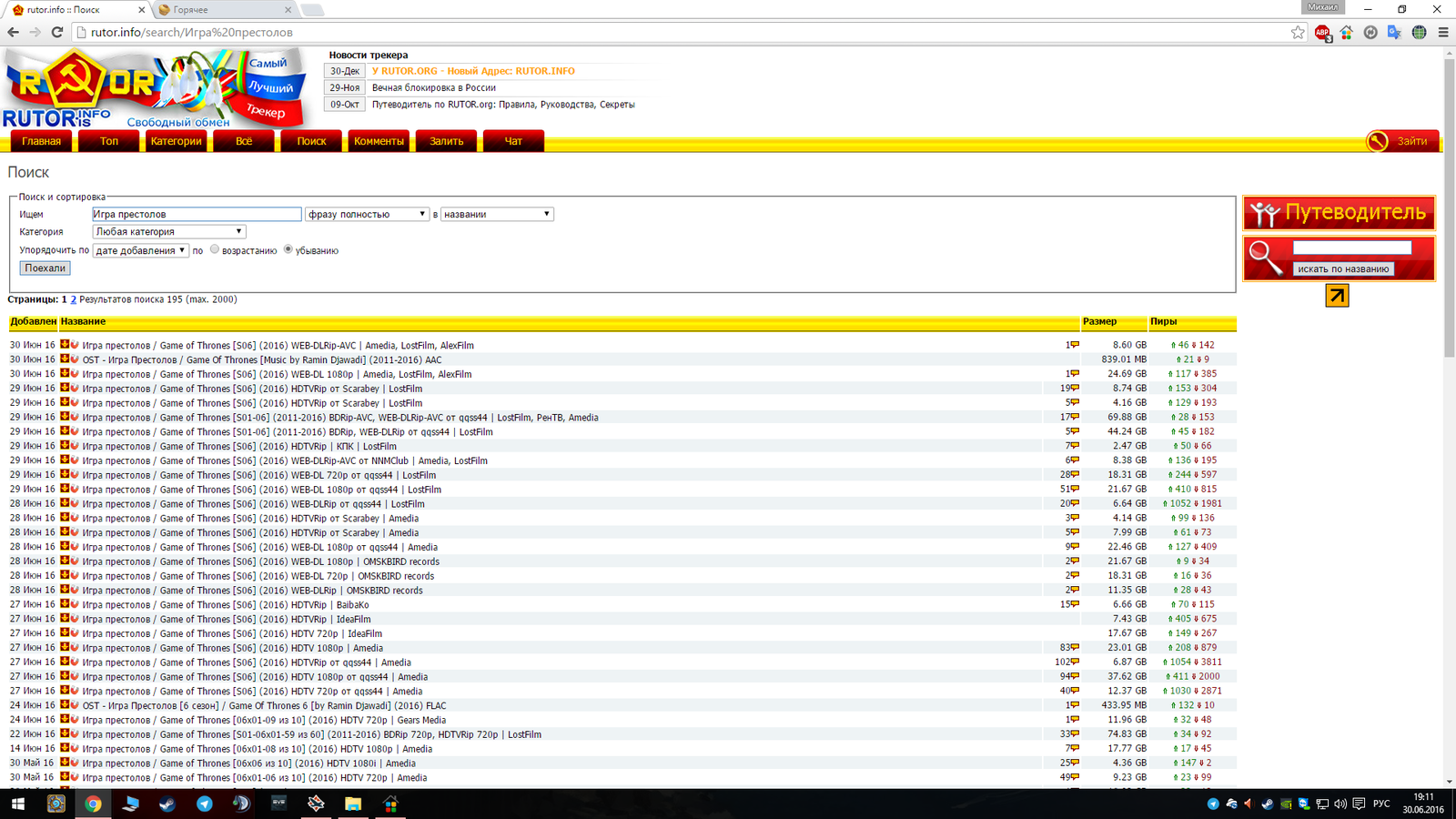Viewport: 1456px width, 819px height.
Task: Open the 'Комменты' menu item
Action: (x=379, y=141)
